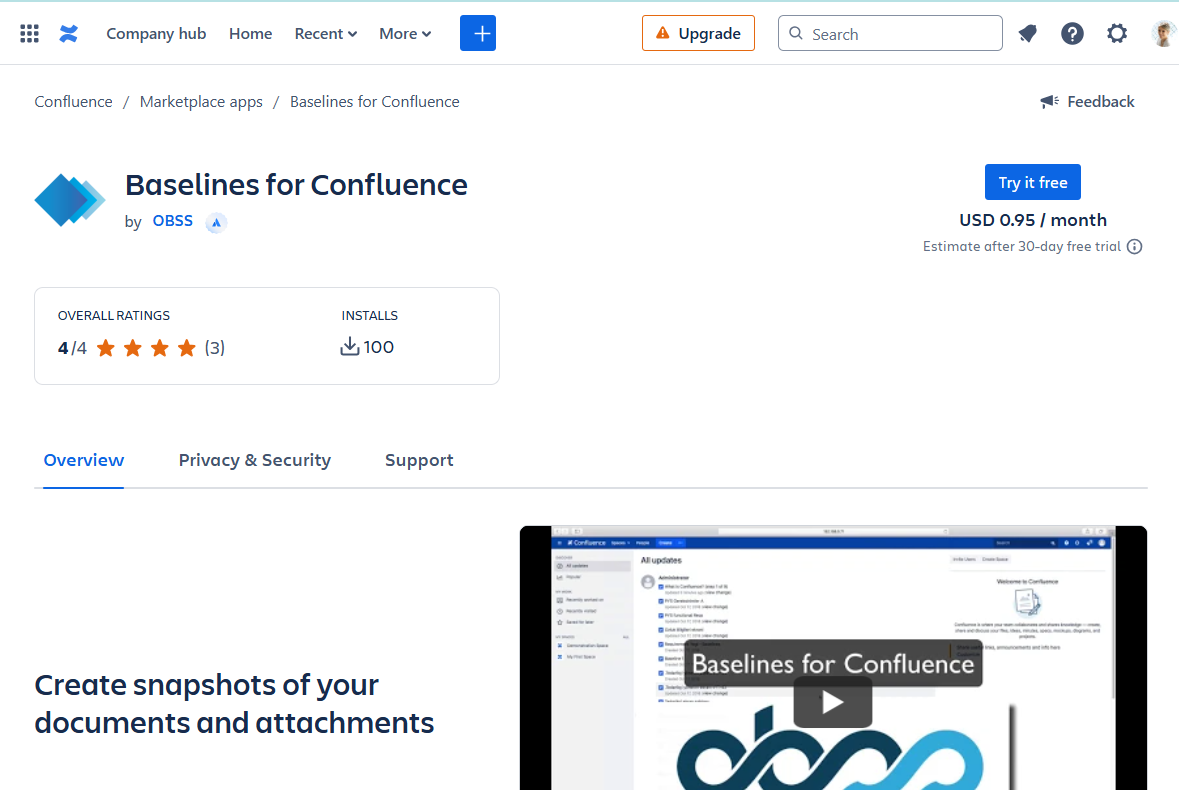Click the Atlassian partner badge next to OBSS
Image resolution: width=1179 pixels, height=790 pixels.
[216, 223]
